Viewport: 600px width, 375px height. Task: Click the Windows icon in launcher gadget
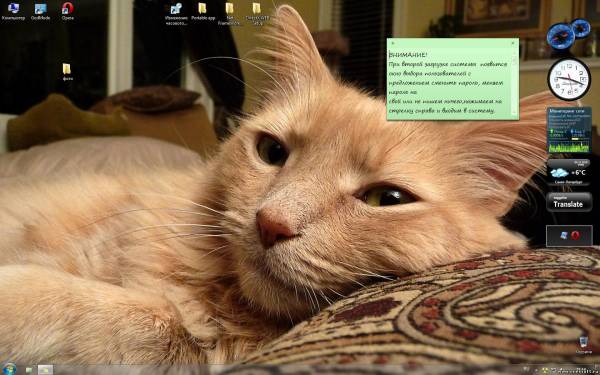[564, 235]
